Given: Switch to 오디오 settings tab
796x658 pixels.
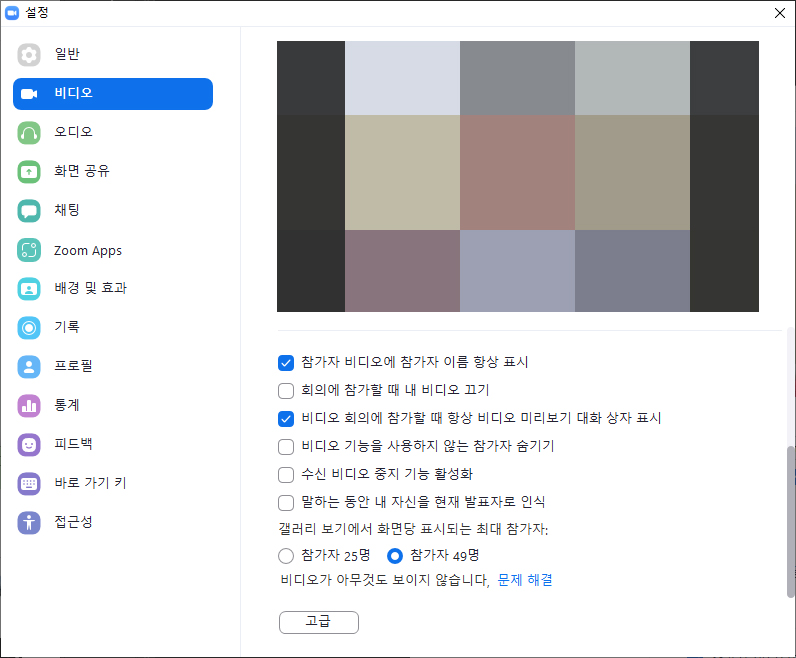Looking at the screenshot, I should tap(113, 133).
